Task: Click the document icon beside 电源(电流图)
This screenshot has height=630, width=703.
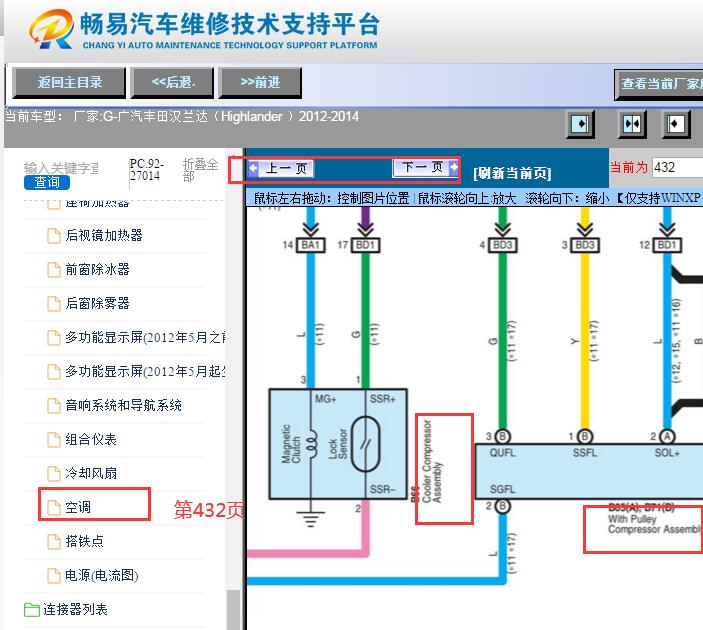Action: click(54, 576)
